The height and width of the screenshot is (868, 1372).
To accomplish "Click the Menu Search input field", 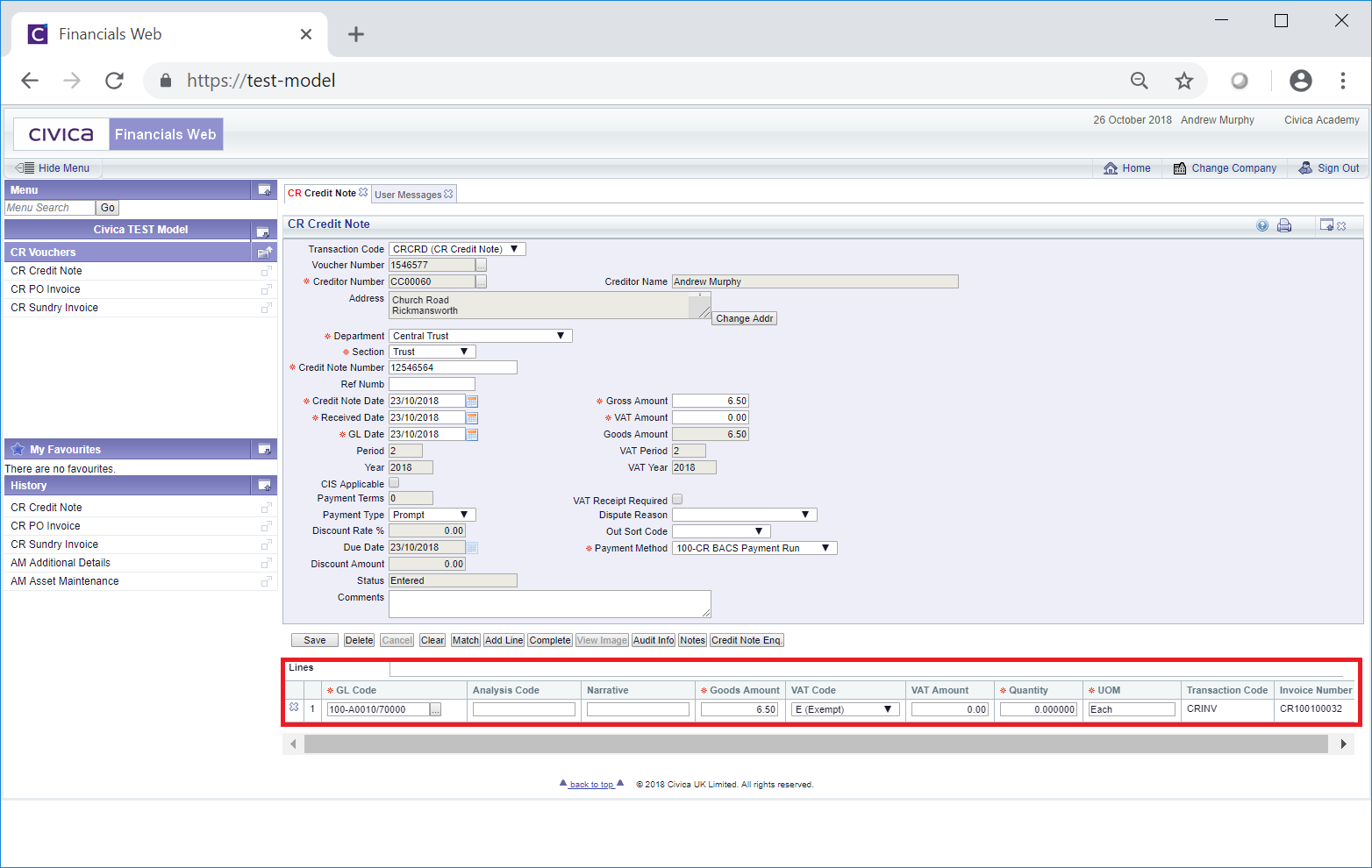I will (50, 208).
